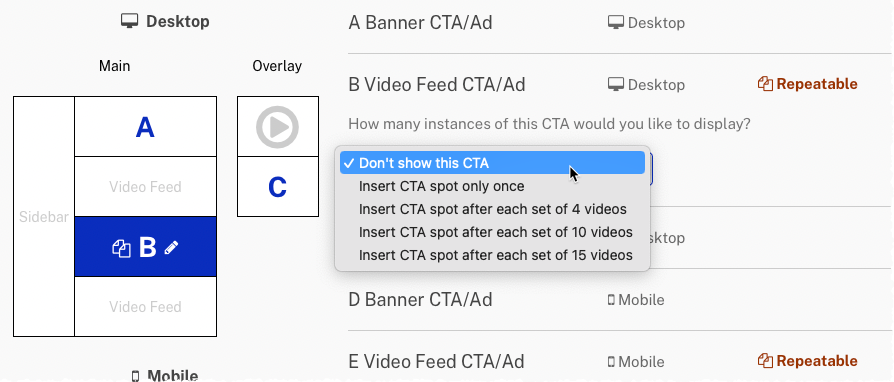The width and height of the screenshot is (894, 382).
Task: Click the phone icon beside D Banner CTA/Ad
Action: tap(611, 300)
